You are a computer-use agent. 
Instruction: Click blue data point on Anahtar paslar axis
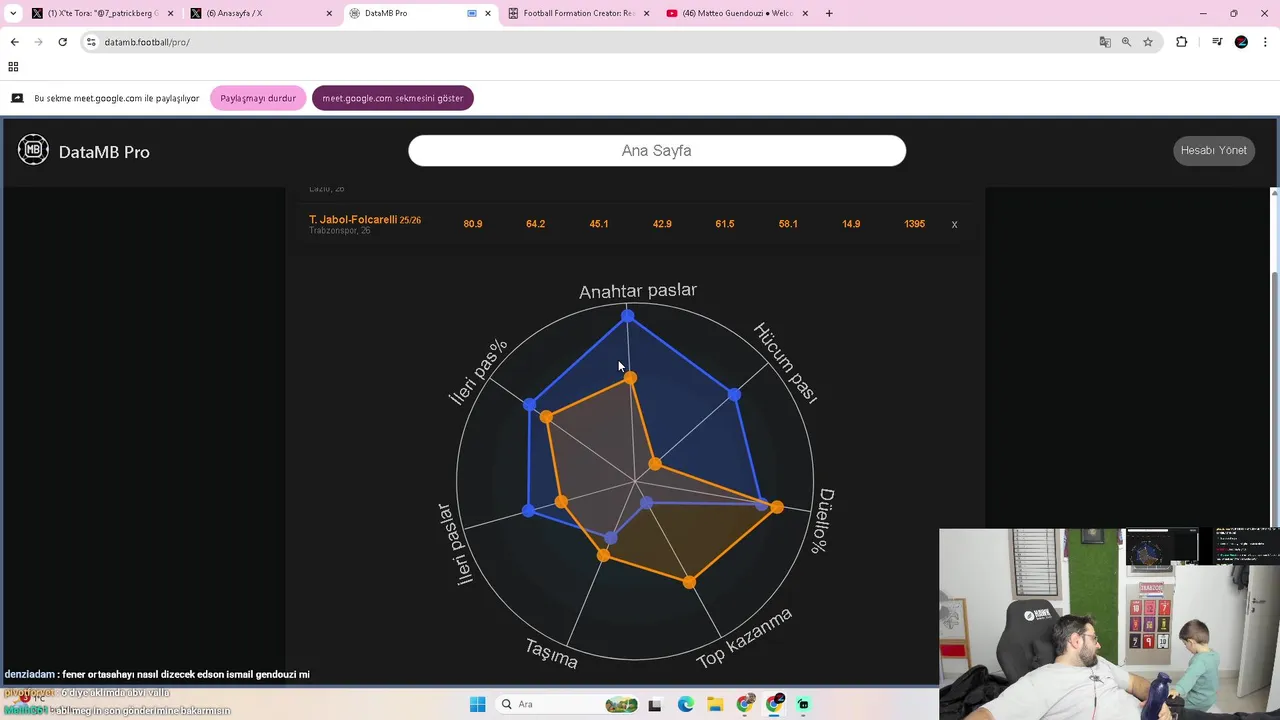coord(627,316)
